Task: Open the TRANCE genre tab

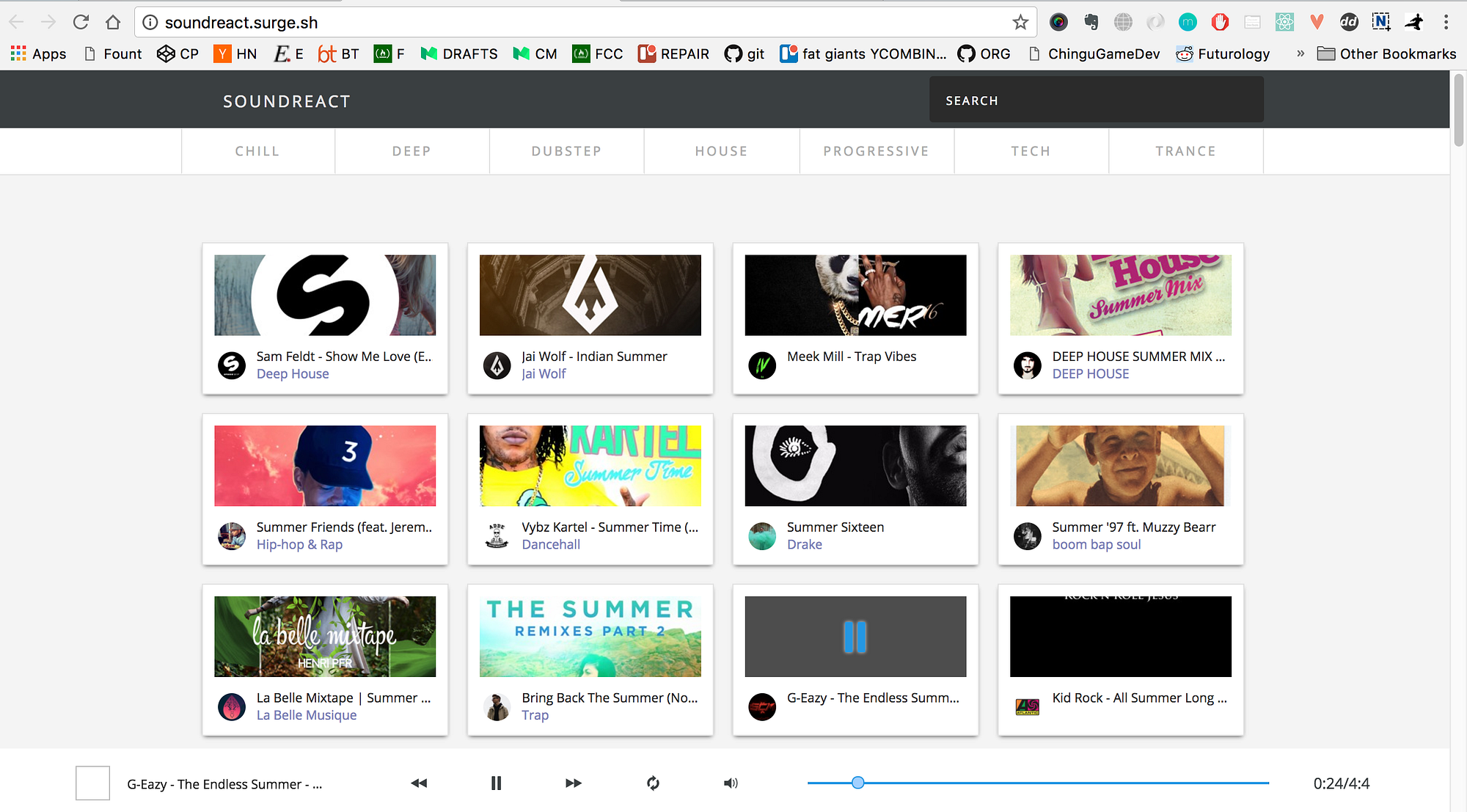Action: click(1185, 151)
